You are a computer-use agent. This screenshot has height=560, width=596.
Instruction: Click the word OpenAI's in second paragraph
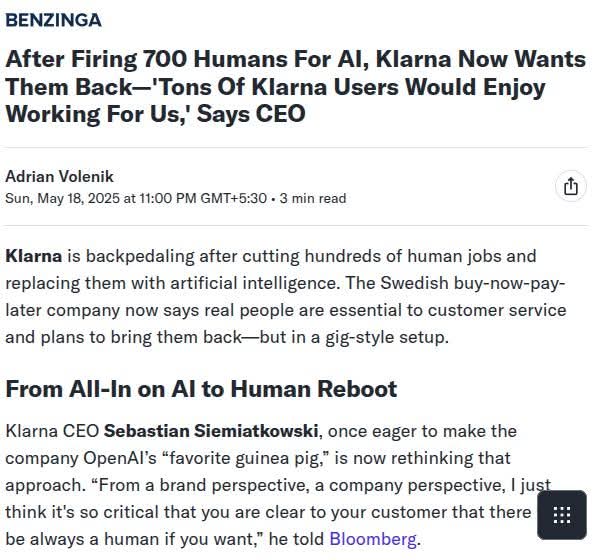tap(120, 458)
